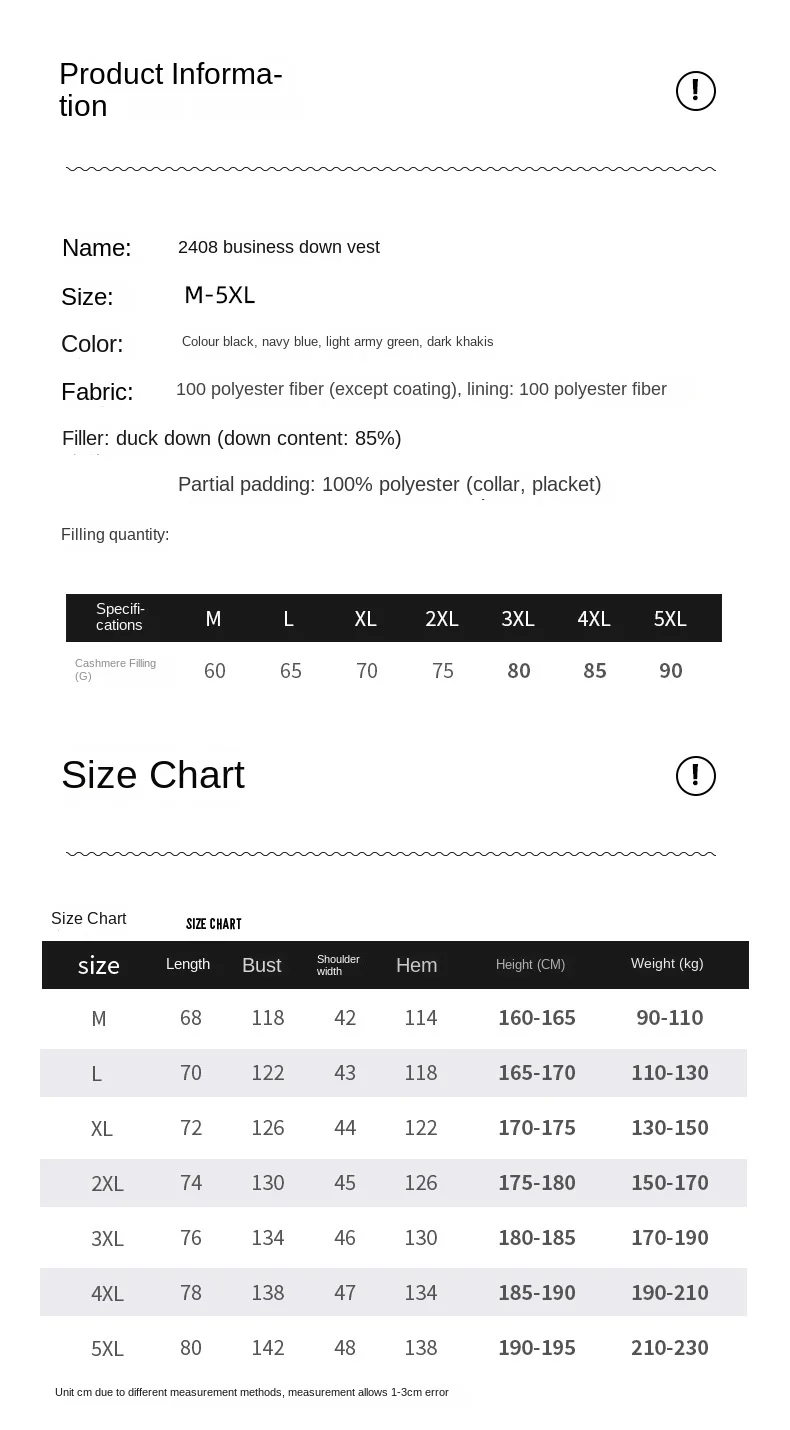This screenshot has width=790, height=1430.
Task: Click the exclamation icon beside Size Chart
Action: point(696,776)
